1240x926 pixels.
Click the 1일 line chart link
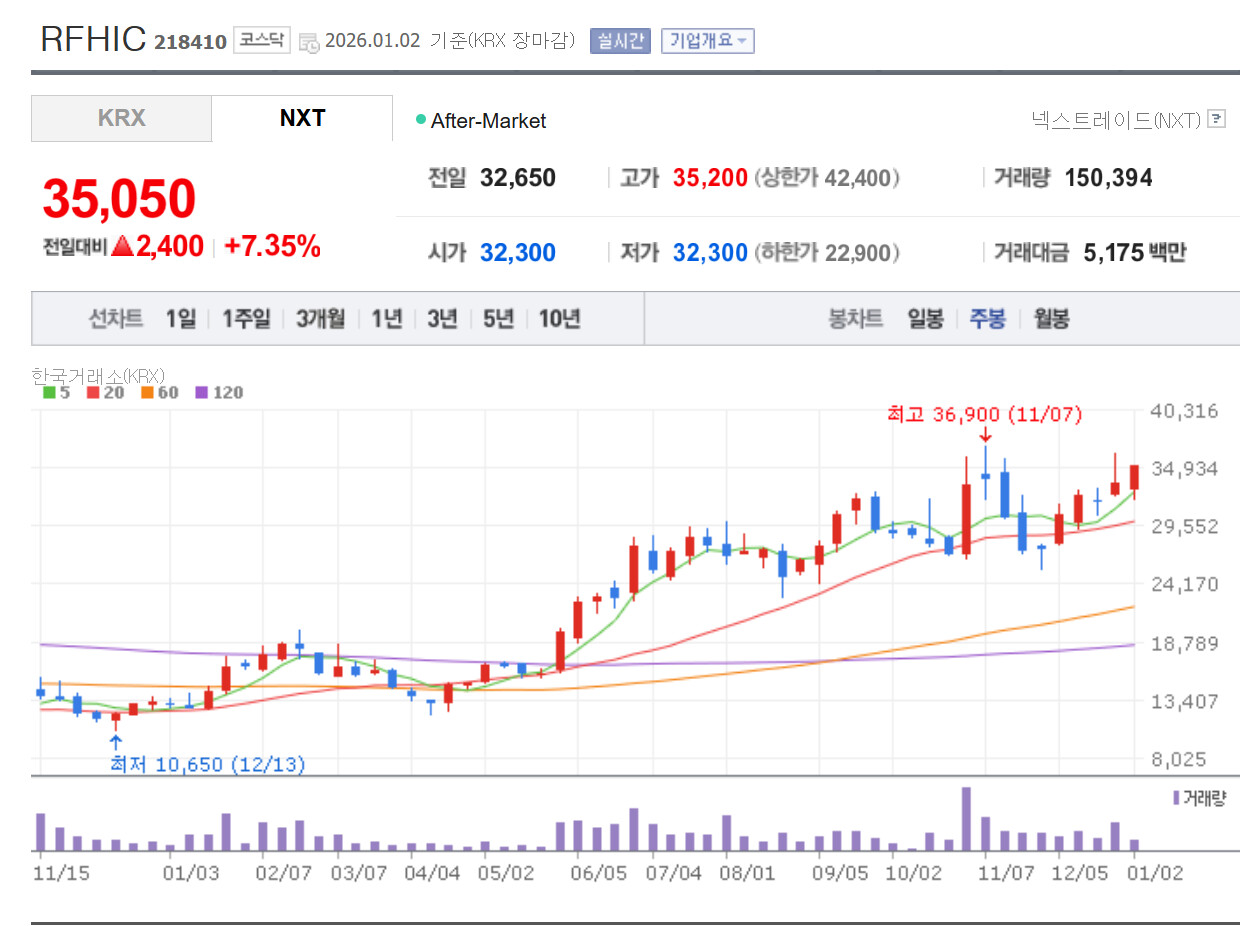[x=181, y=319]
